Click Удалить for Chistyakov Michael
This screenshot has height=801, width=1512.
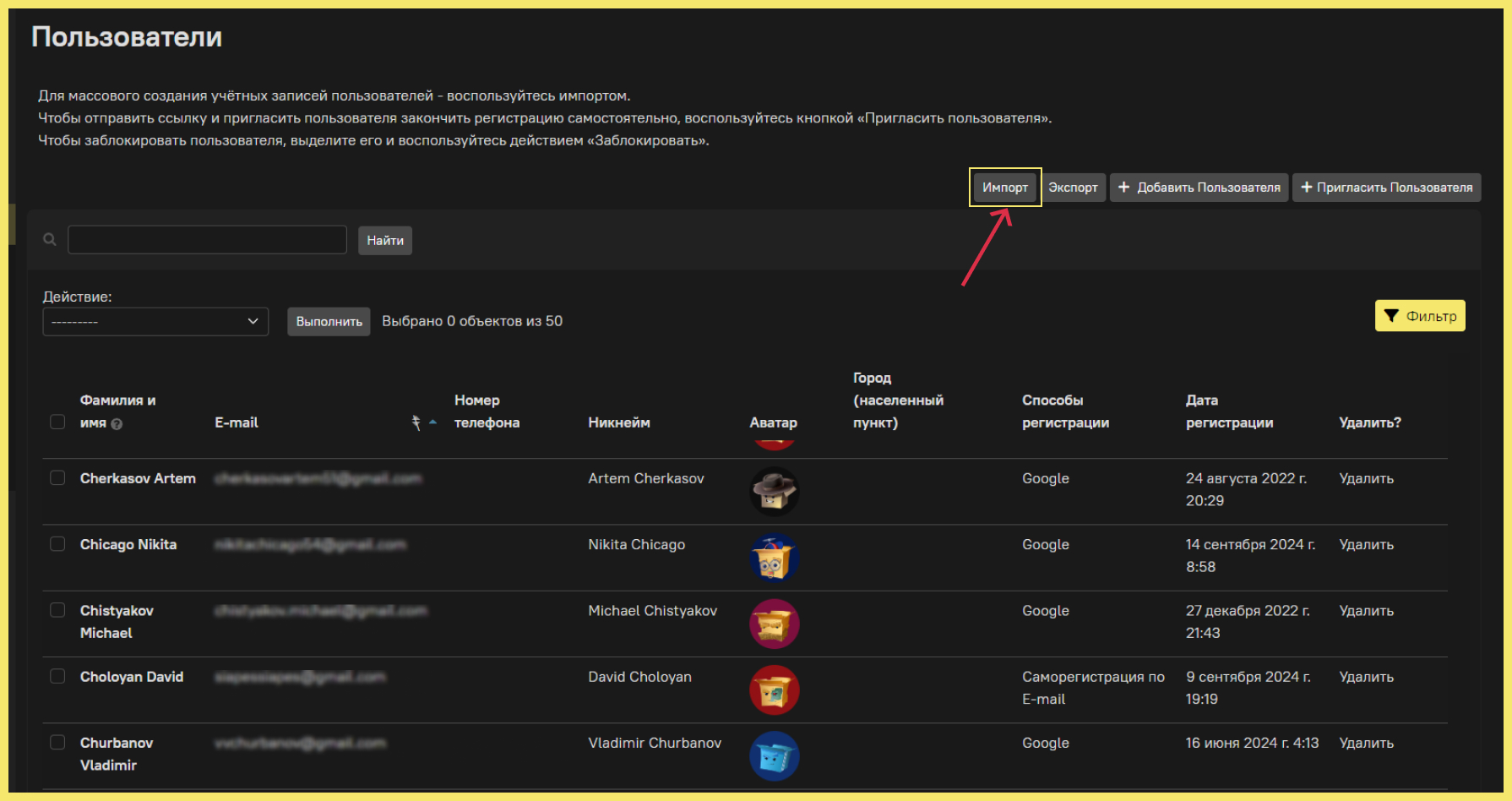(x=1366, y=610)
